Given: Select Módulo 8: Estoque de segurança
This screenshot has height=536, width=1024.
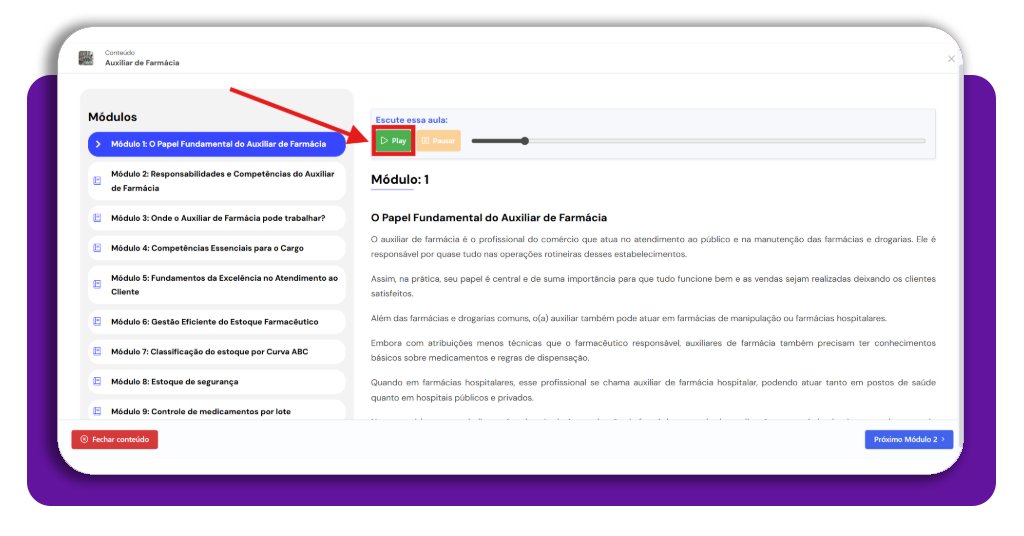Looking at the screenshot, I should [x=217, y=382].
